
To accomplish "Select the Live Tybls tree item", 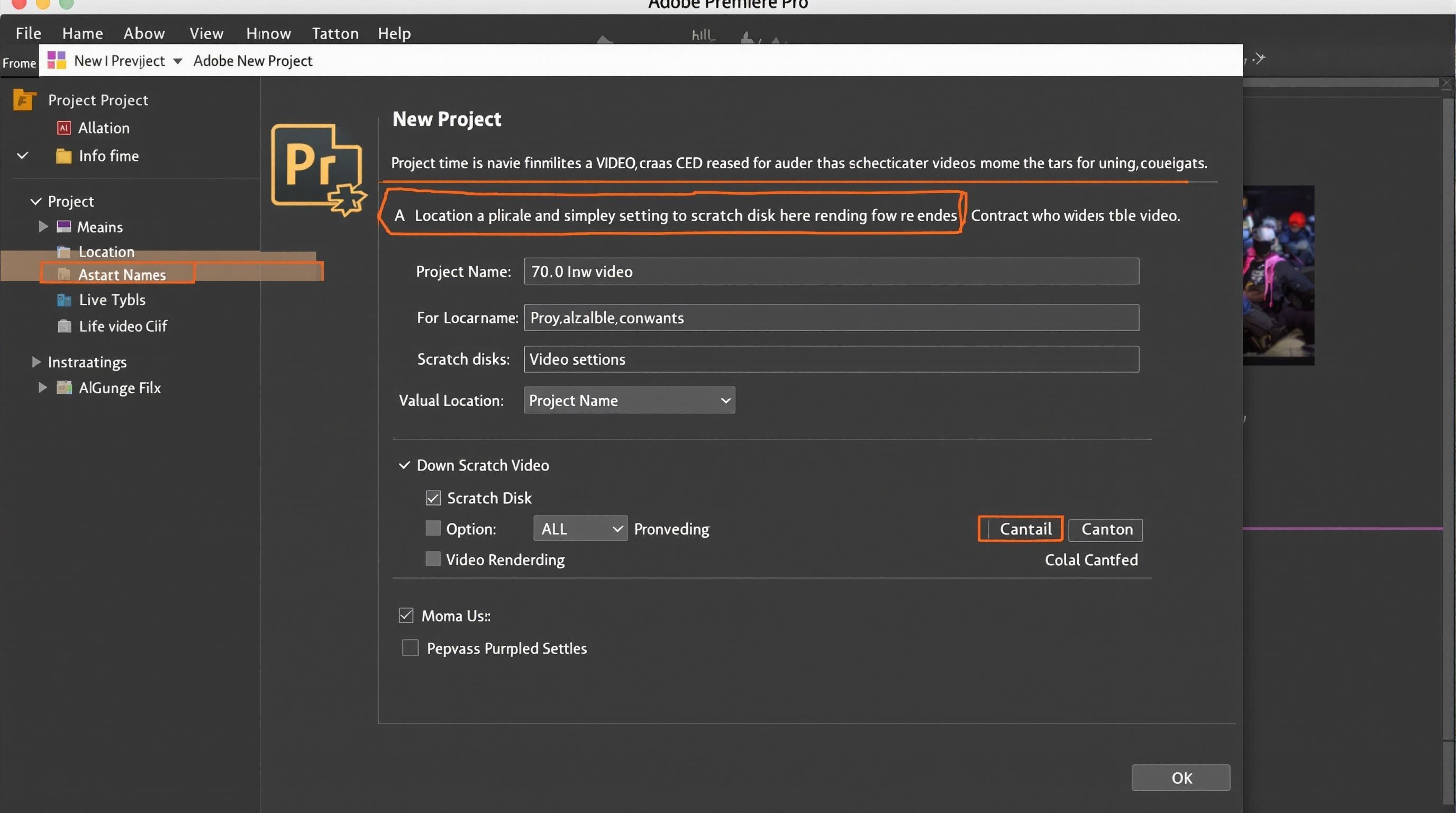I will coord(112,300).
